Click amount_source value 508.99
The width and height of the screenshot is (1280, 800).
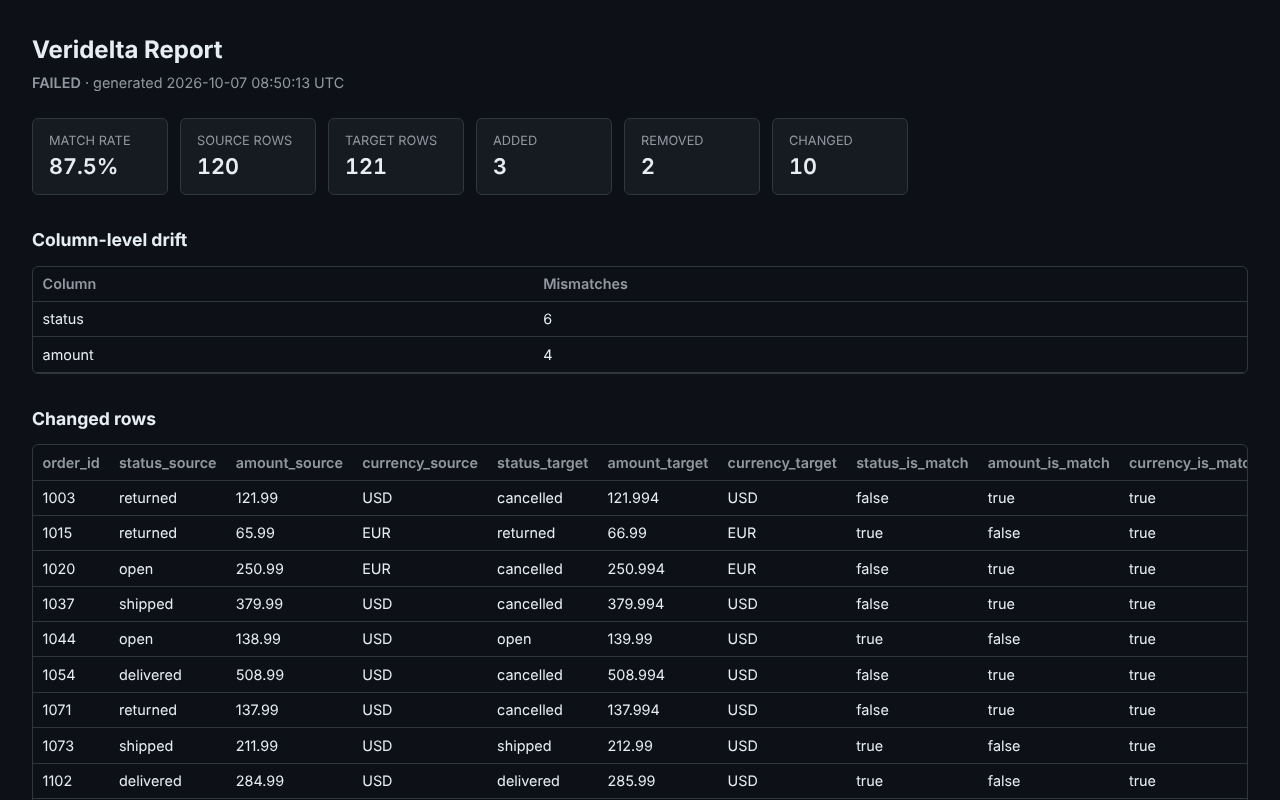[x=260, y=675]
